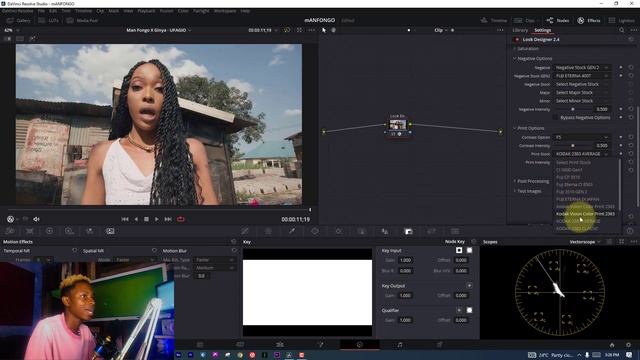Open the Motion Effects palette icon
640x360 pixels.
coord(110,231)
